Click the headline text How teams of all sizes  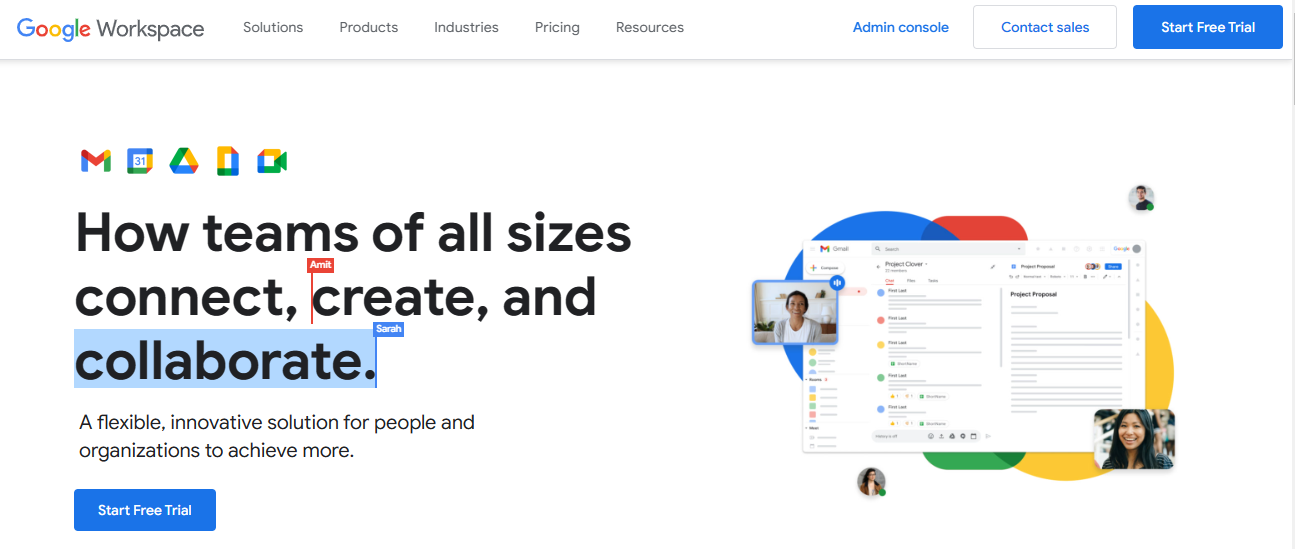click(x=353, y=233)
